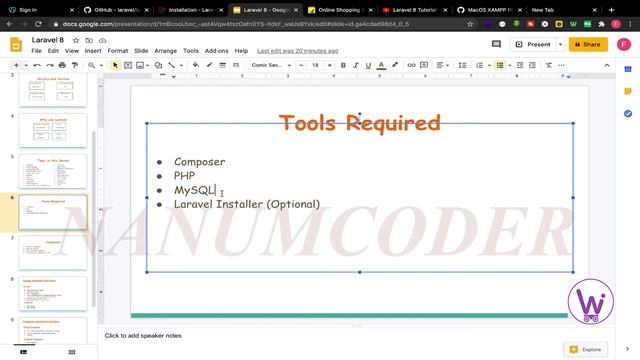Image resolution: width=640 pixels, height=360 pixels.
Task: Click the insert image icon
Action: [x=140, y=65]
